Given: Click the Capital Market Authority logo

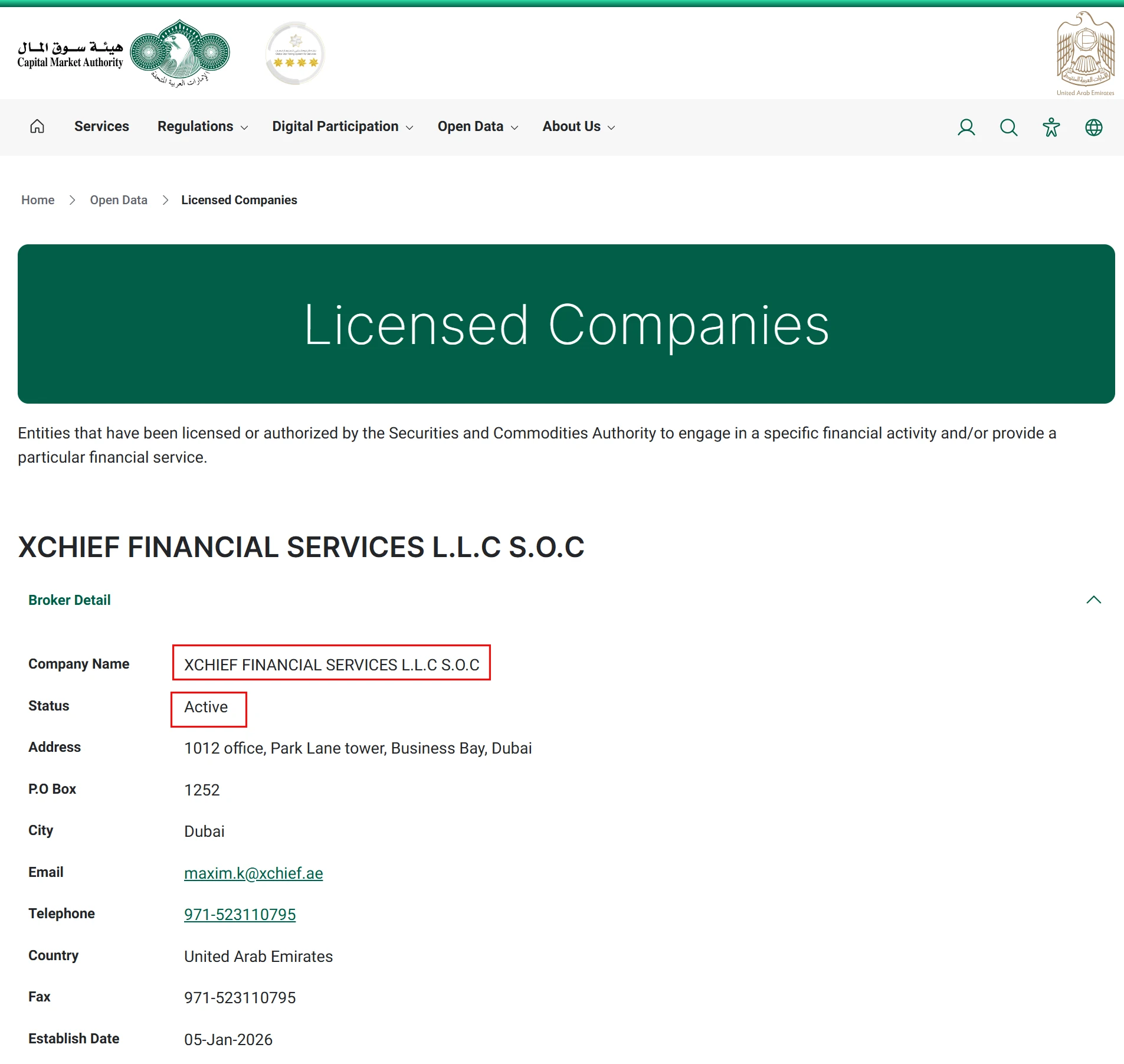Looking at the screenshot, I should 123,53.
